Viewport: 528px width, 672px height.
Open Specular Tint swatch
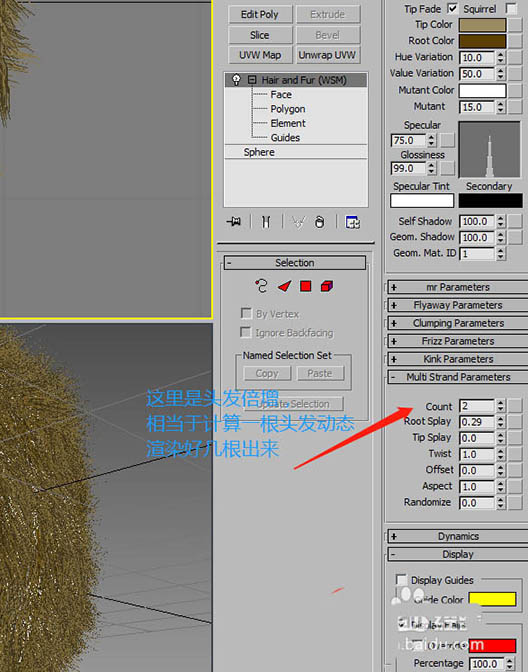(422, 201)
